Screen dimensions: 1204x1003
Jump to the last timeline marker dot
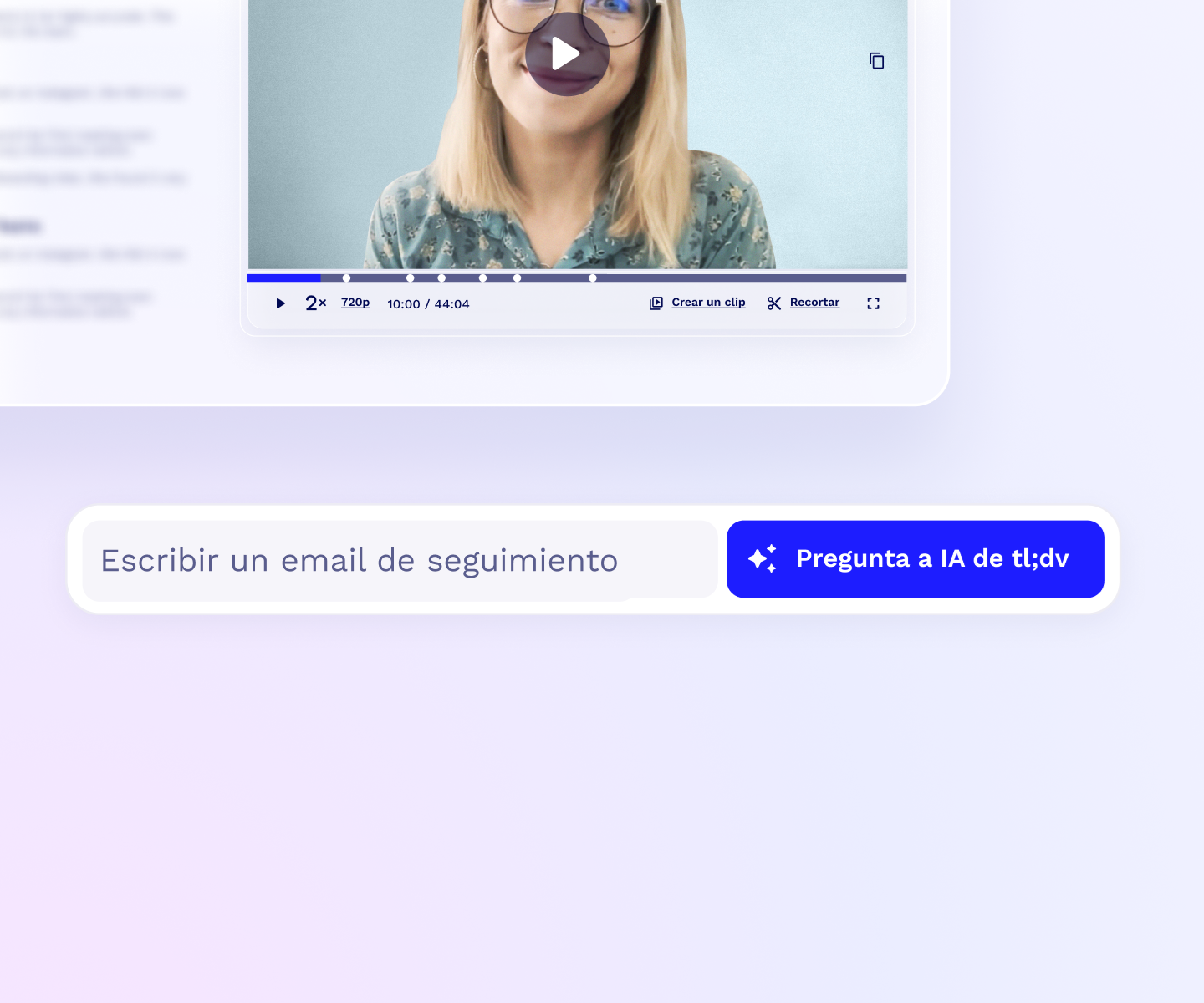(593, 278)
